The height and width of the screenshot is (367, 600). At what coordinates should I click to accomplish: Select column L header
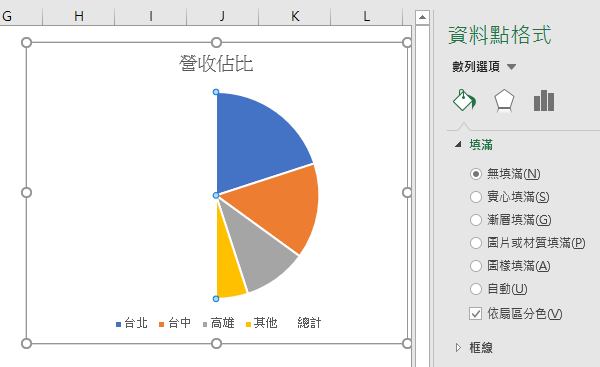click(367, 16)
